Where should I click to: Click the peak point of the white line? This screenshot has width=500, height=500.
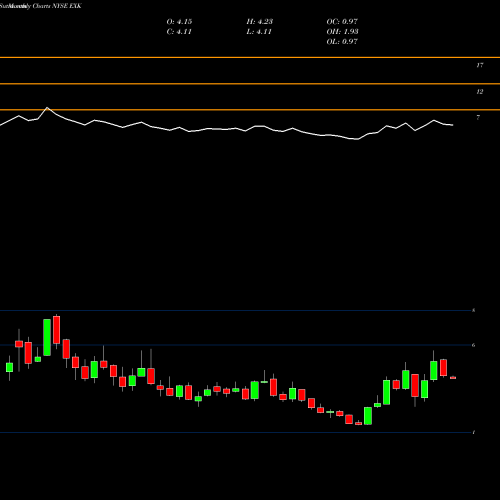pos(47,108)
